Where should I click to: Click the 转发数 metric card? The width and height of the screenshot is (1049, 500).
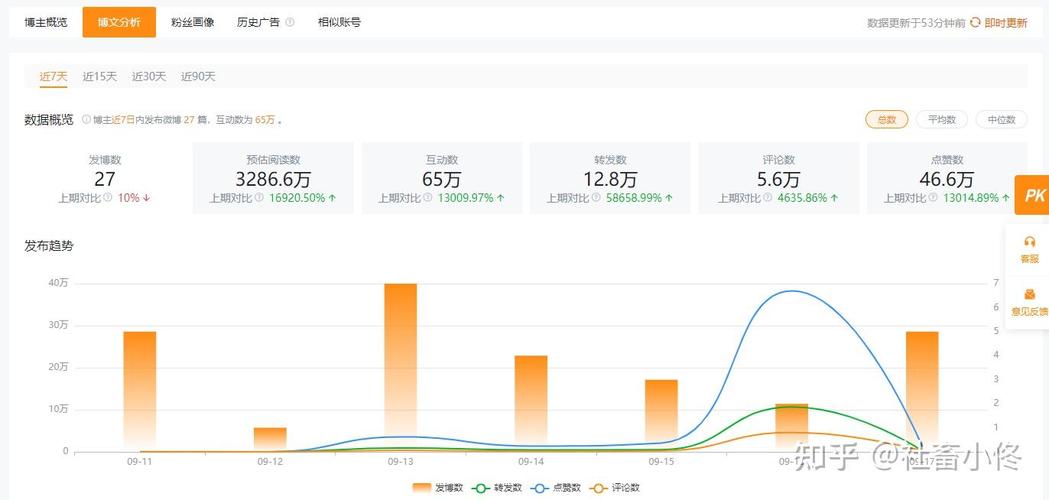pos(610,178)
